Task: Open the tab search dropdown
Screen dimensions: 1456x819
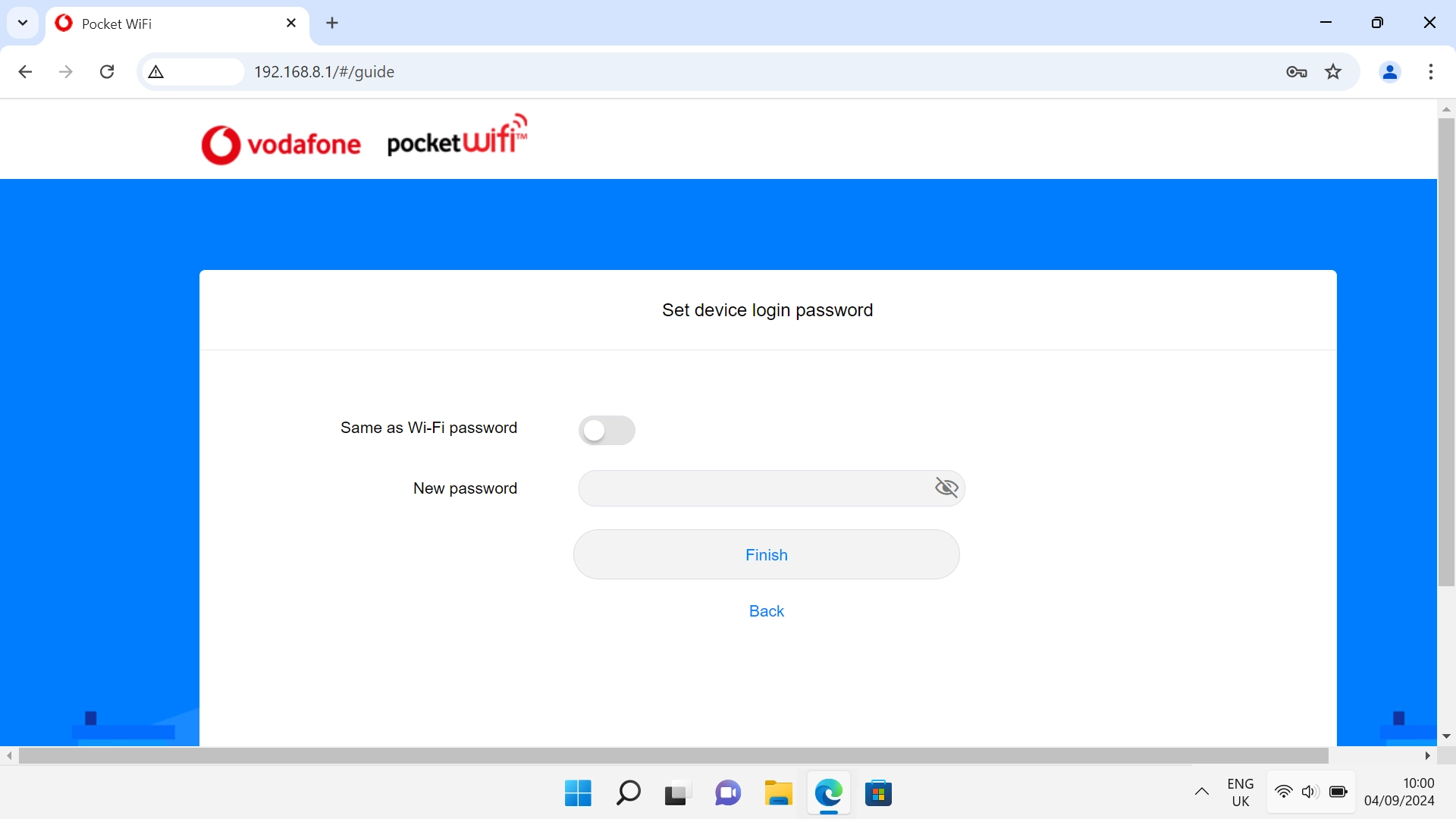Action: pyautogui.click(x=23, y=23)
